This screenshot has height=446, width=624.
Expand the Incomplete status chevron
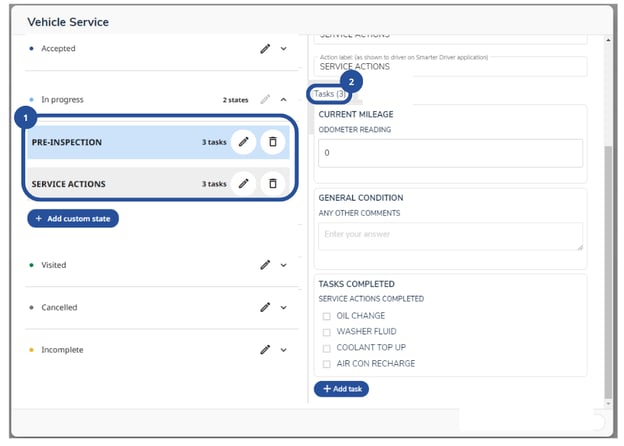point(283,350)
